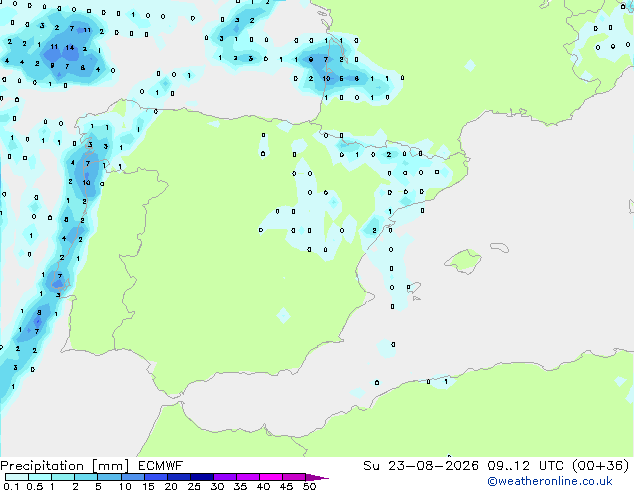Screen dimensions: 634x490
Task: Pick the 15–20 mm blue legend band
Action: (155, 477)
